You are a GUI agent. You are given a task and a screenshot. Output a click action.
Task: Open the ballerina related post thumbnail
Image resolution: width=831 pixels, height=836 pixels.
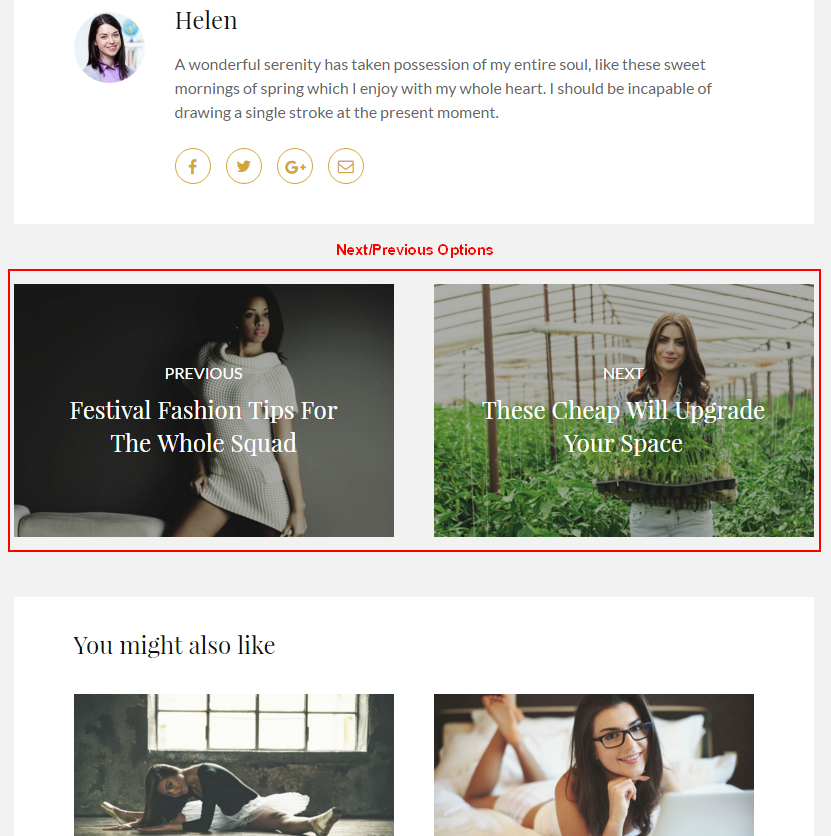234,765
